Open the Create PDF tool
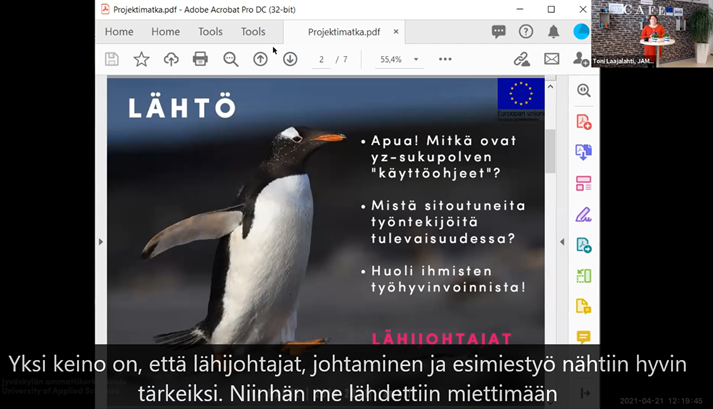Viewport: 713px width, 409px height. (x=583, y=122)
